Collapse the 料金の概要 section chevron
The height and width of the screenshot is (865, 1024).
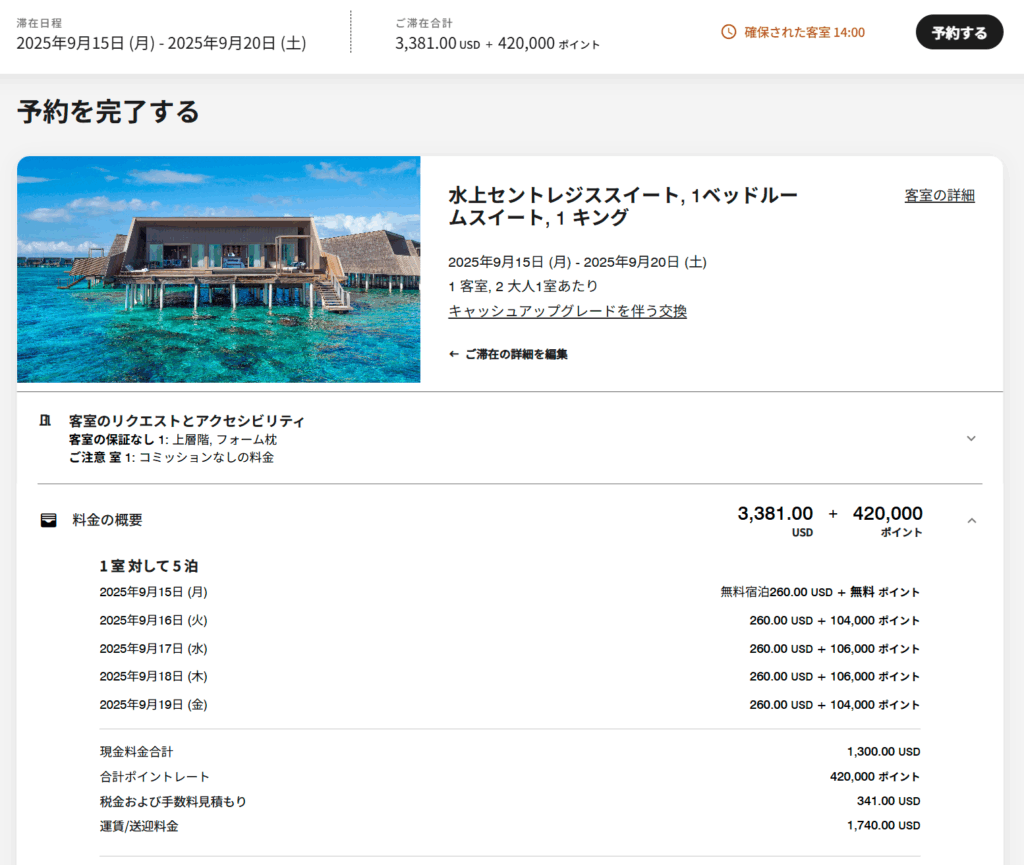click(x=970, y=520)
